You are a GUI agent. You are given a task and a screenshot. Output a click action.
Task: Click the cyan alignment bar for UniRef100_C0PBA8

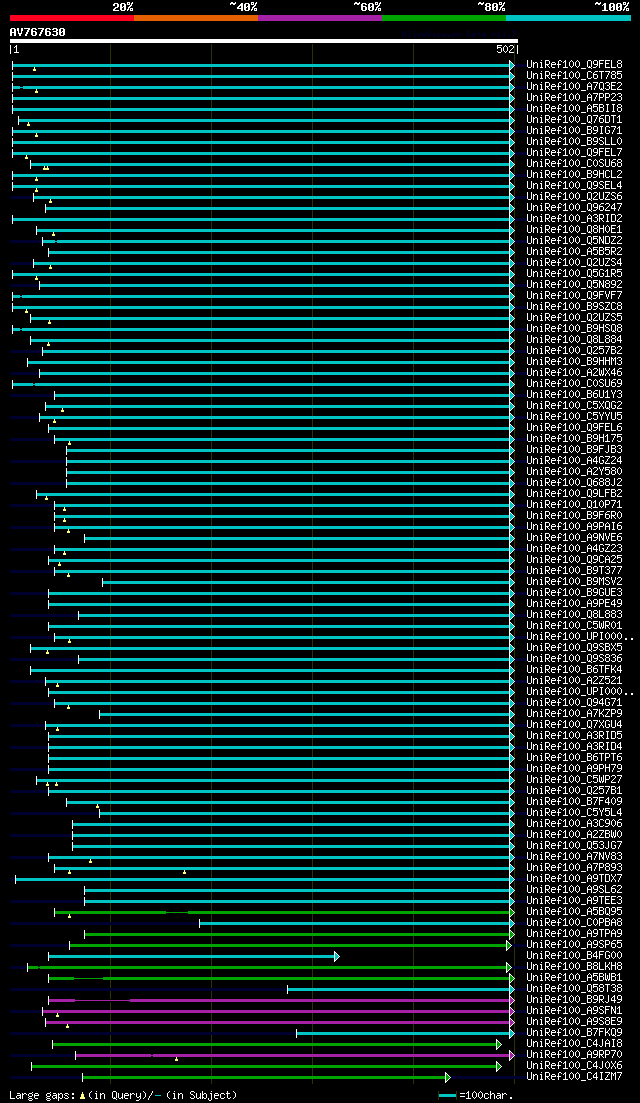coord(357,923)
